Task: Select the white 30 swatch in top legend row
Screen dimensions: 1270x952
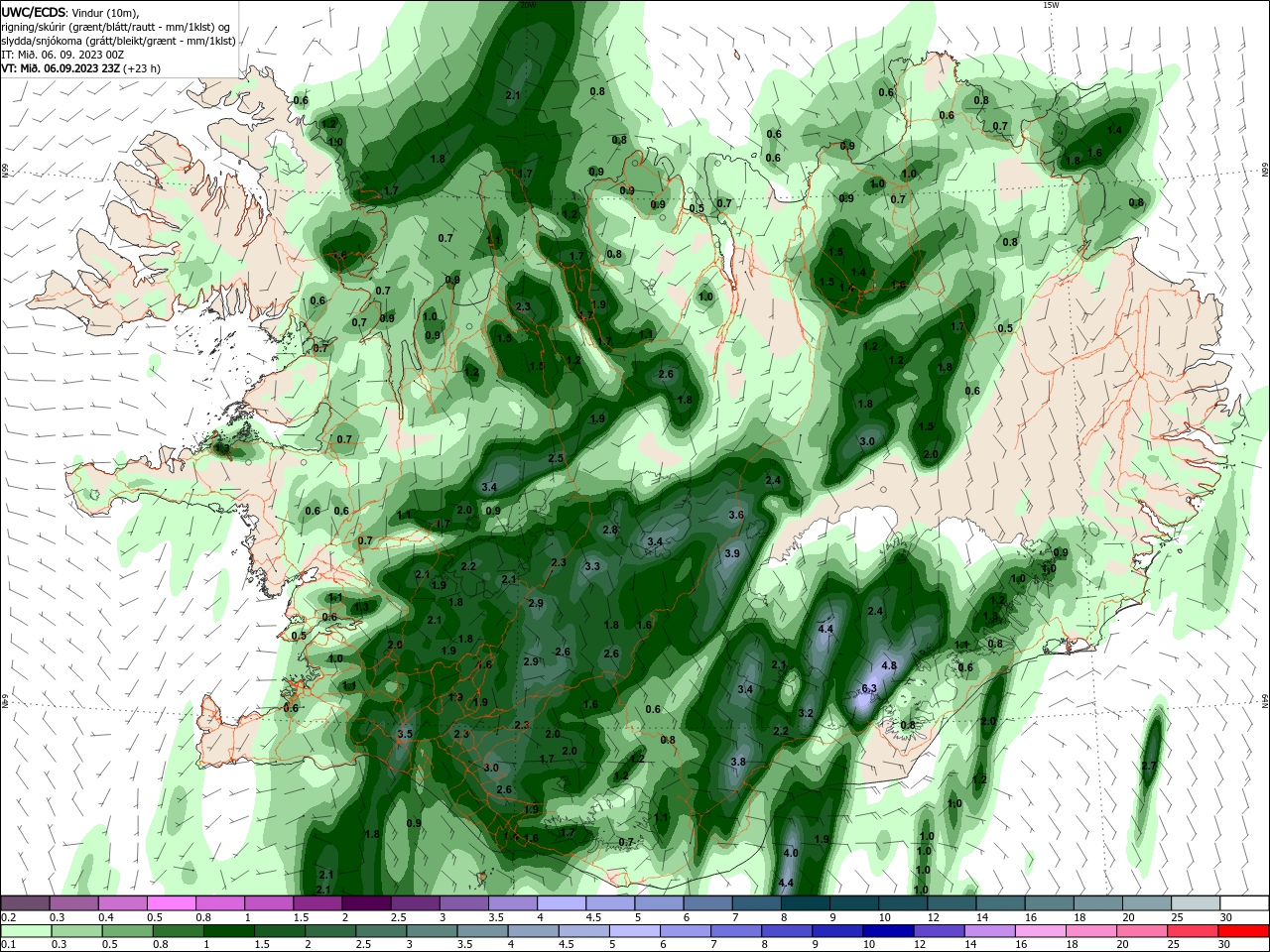Action: (x=1244, y=903)
